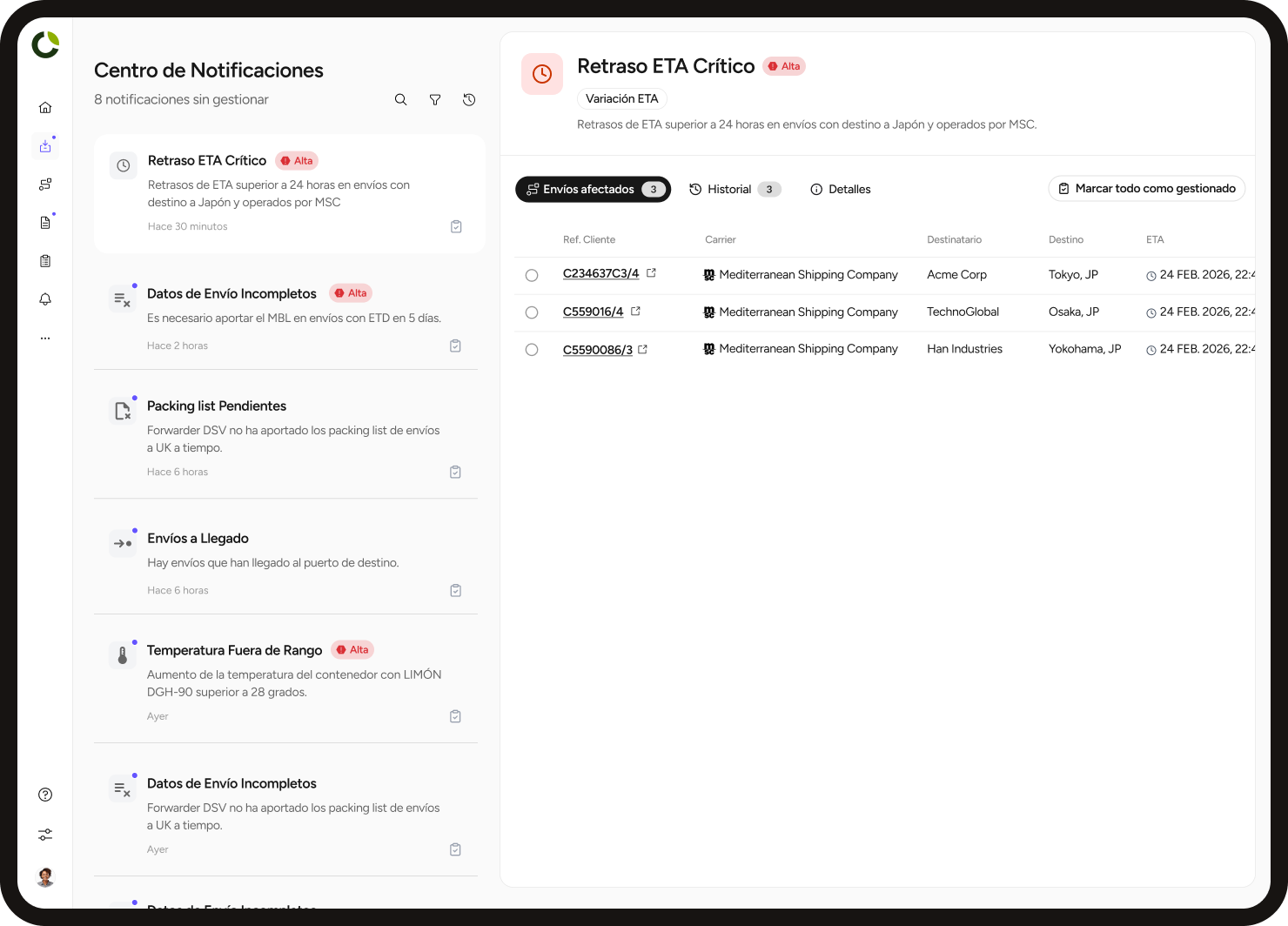Image resolution: width=1288 pixels, height=926 pixels.
Task: Click Marcar todo como gestionado
Action: click(1147, 188)
